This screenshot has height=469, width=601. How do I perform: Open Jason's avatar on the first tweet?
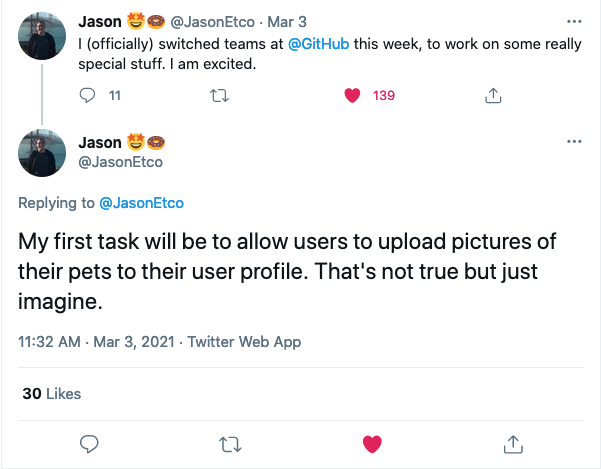pyautogui.click(x=42, y=36)
